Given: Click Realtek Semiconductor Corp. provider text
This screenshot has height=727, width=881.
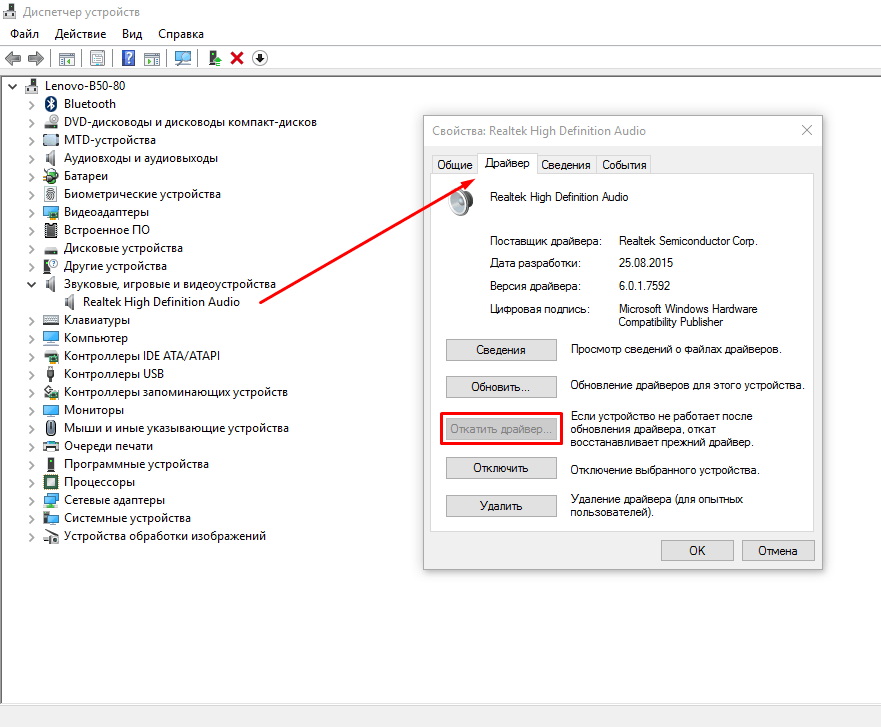Looking at the screenshot, I should [688, 241].
